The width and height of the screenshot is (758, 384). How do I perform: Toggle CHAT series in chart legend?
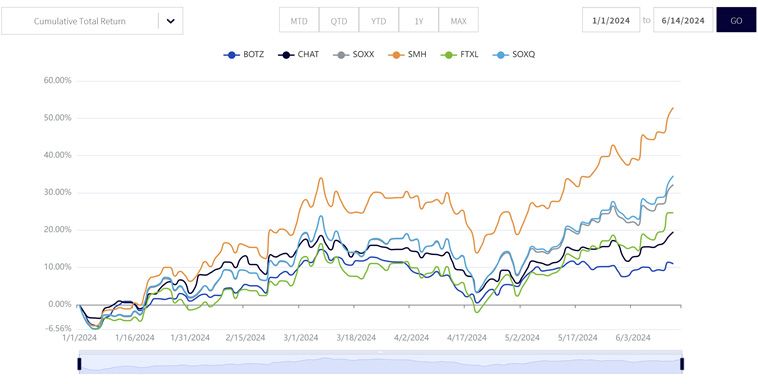pos(298,55)
